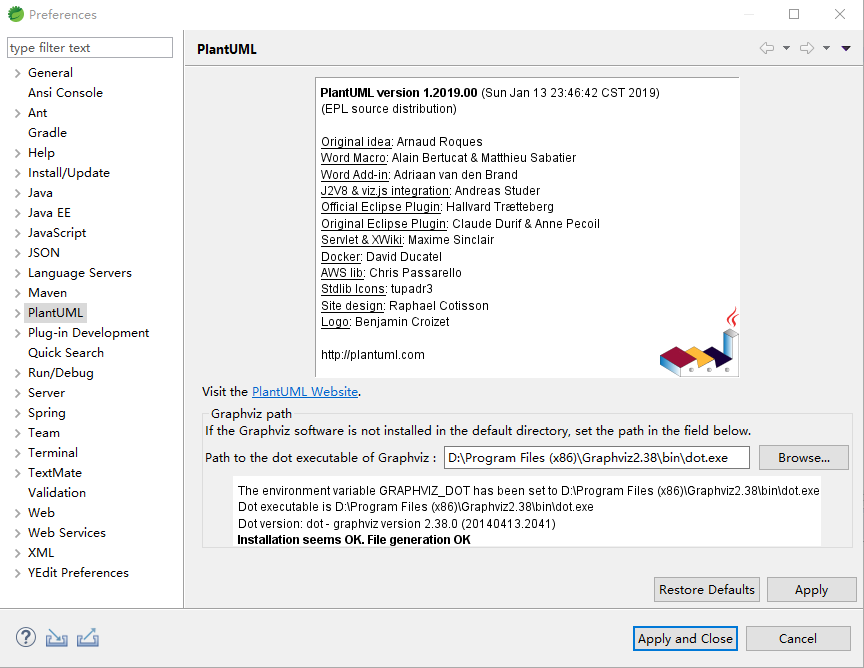Click the http://plantuml.com text
864x668 pixels.
click(x=372, y=355)
